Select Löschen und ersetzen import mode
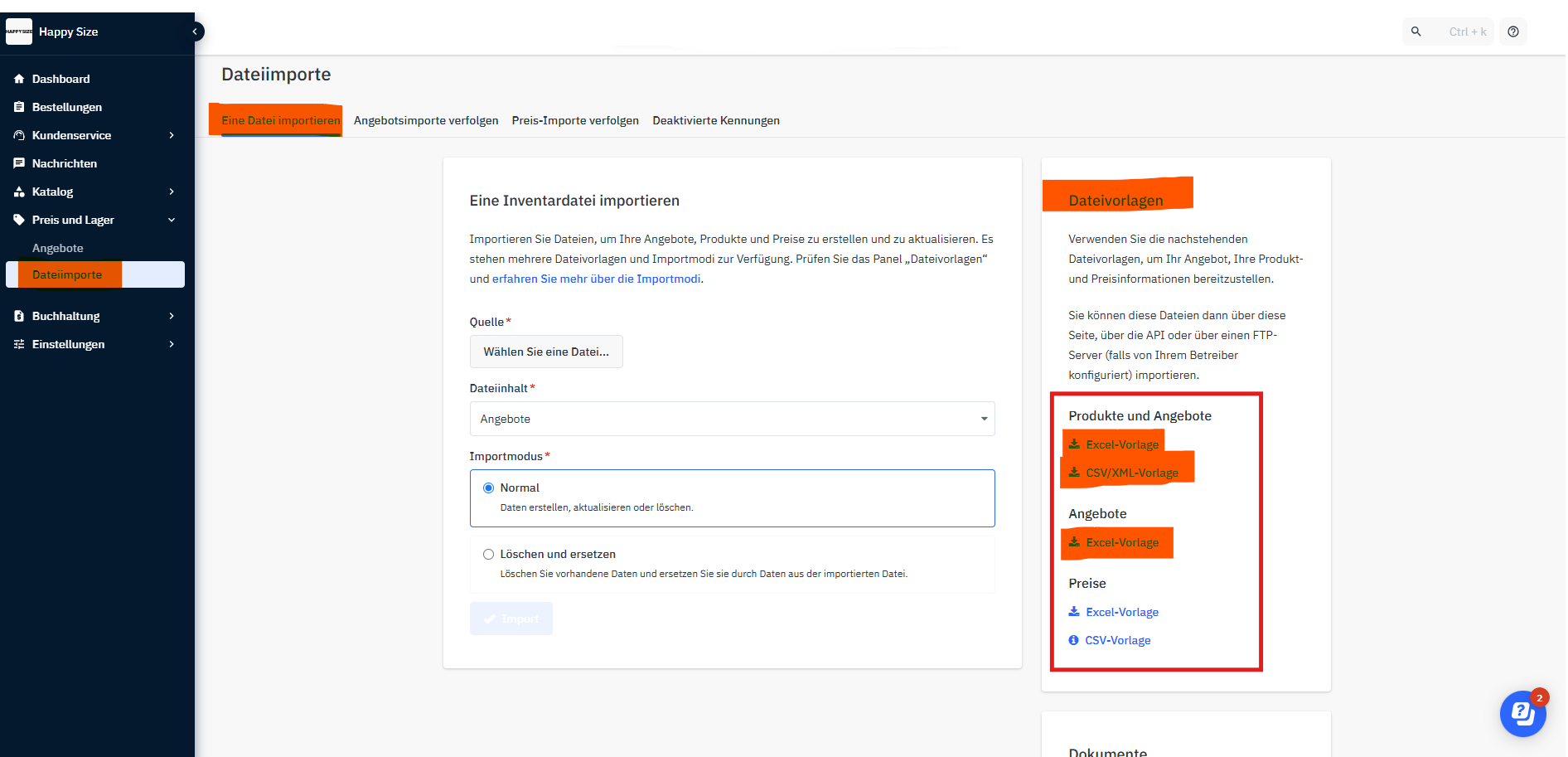The height and width of the screenshot is (757, 1568). coord(489,554)
